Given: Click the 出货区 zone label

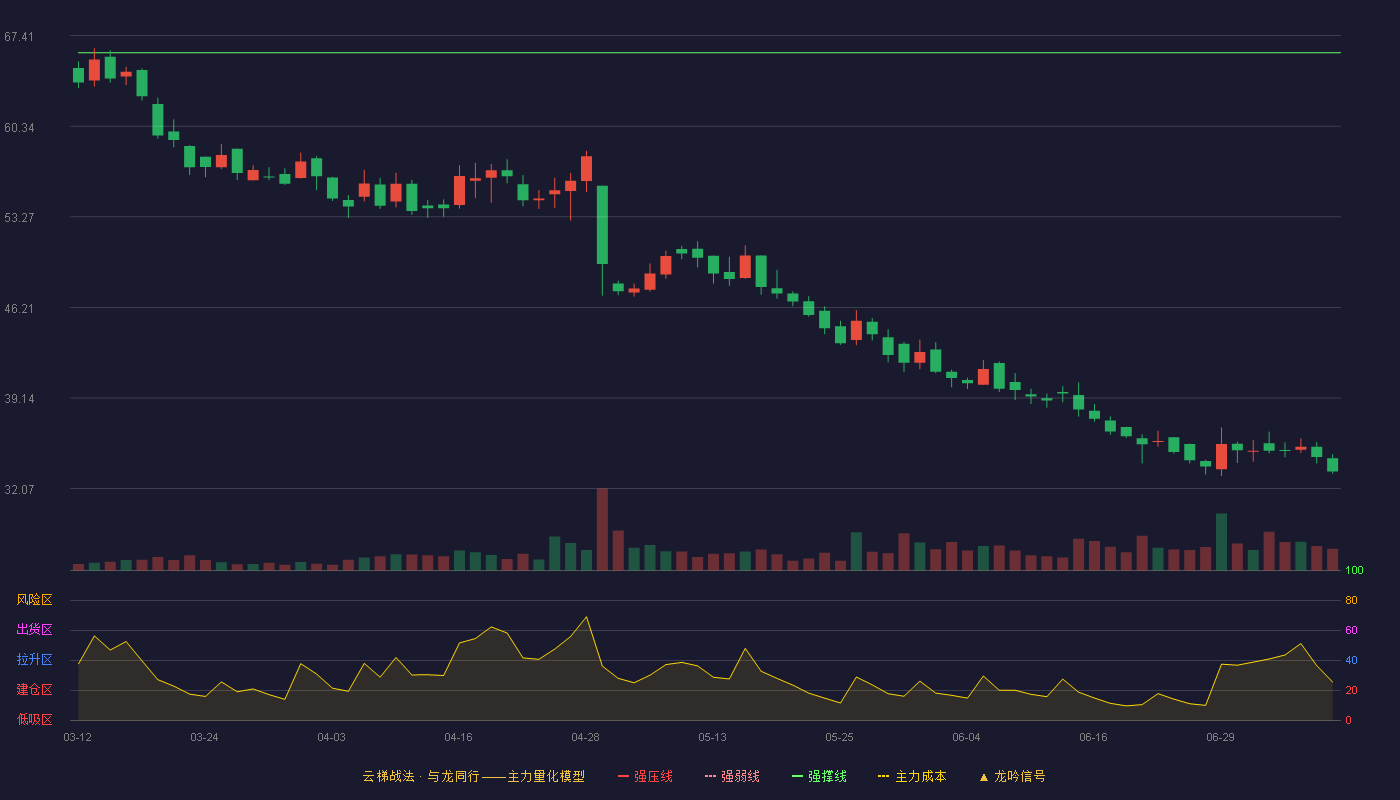Looking at the screenshot, I should pyautogui.click(x=34, y=630).
